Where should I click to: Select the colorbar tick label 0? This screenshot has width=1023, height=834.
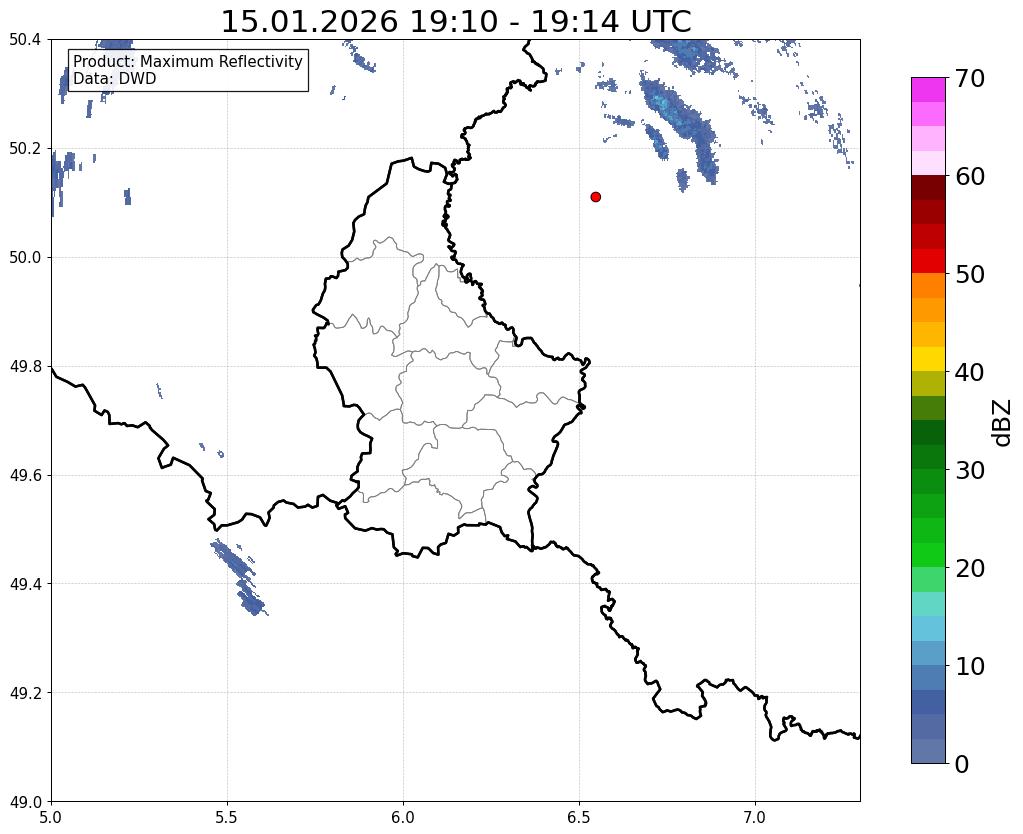[x=962, y=764]
